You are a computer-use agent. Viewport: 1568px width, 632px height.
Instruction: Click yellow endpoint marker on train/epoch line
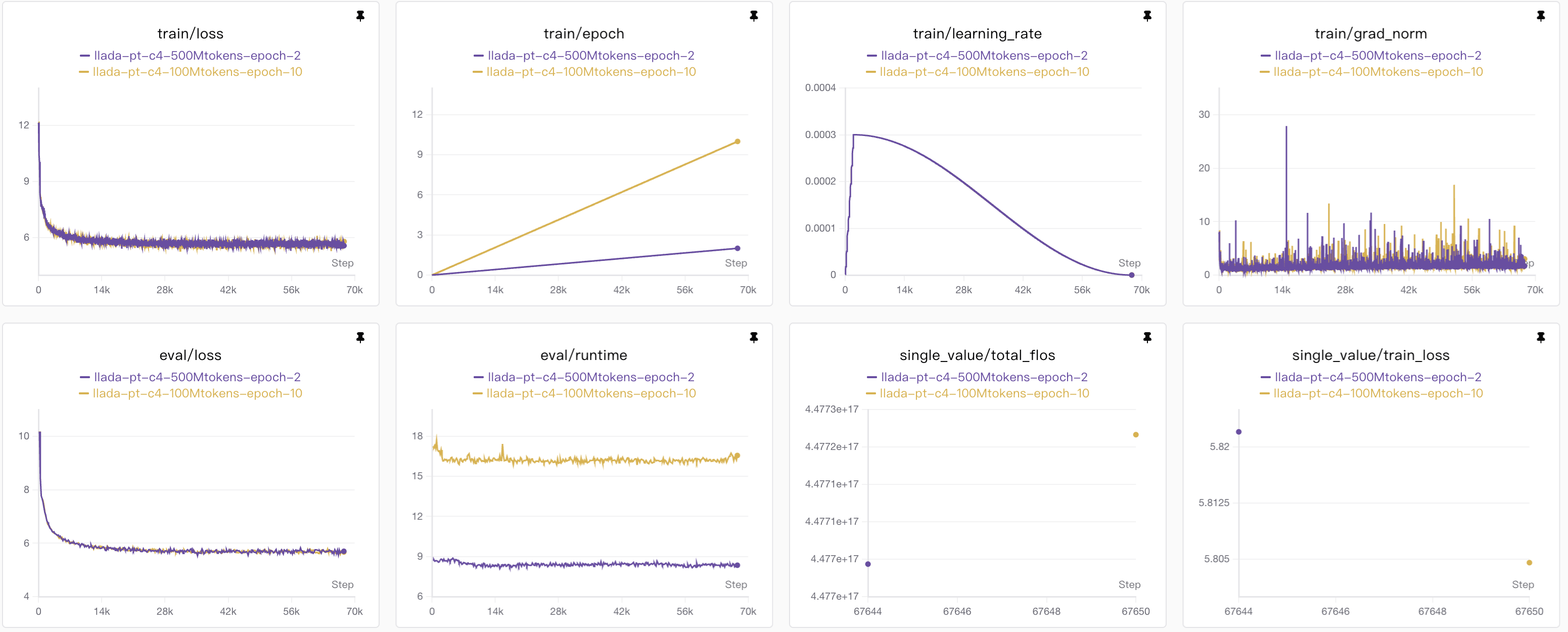(x=737, y=141)
